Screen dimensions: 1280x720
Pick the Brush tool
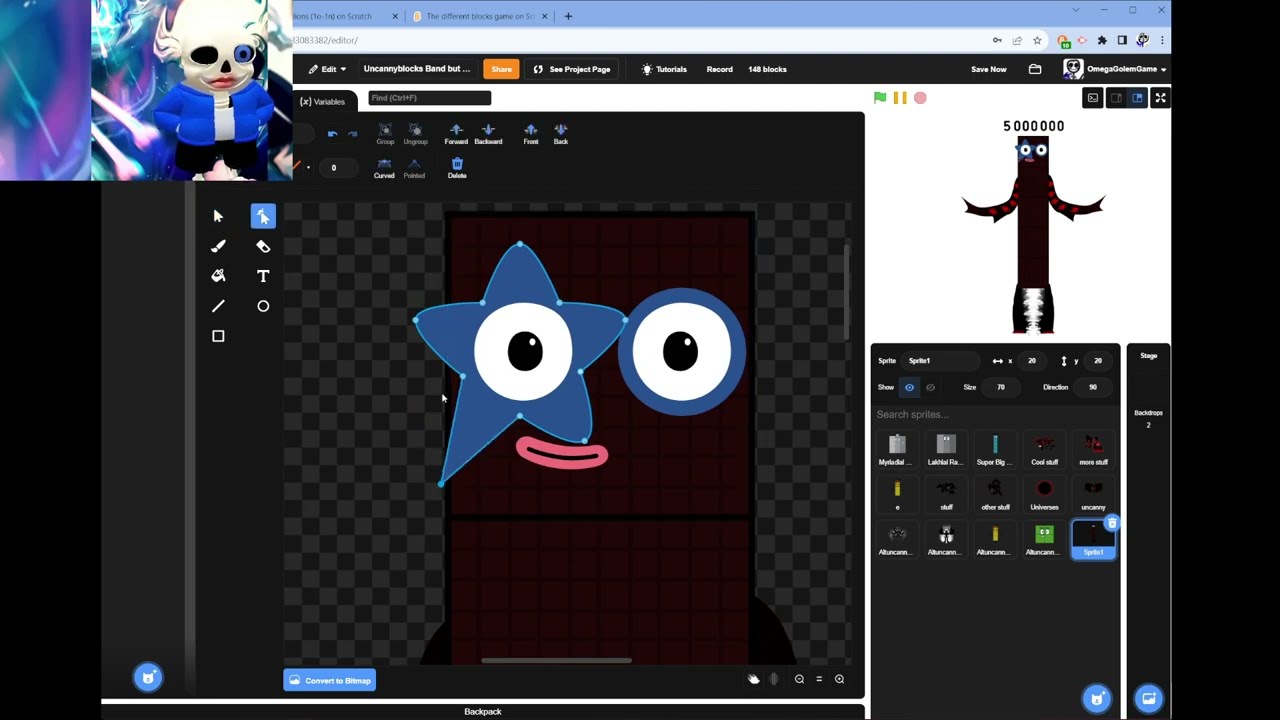(x=218, y=246)
